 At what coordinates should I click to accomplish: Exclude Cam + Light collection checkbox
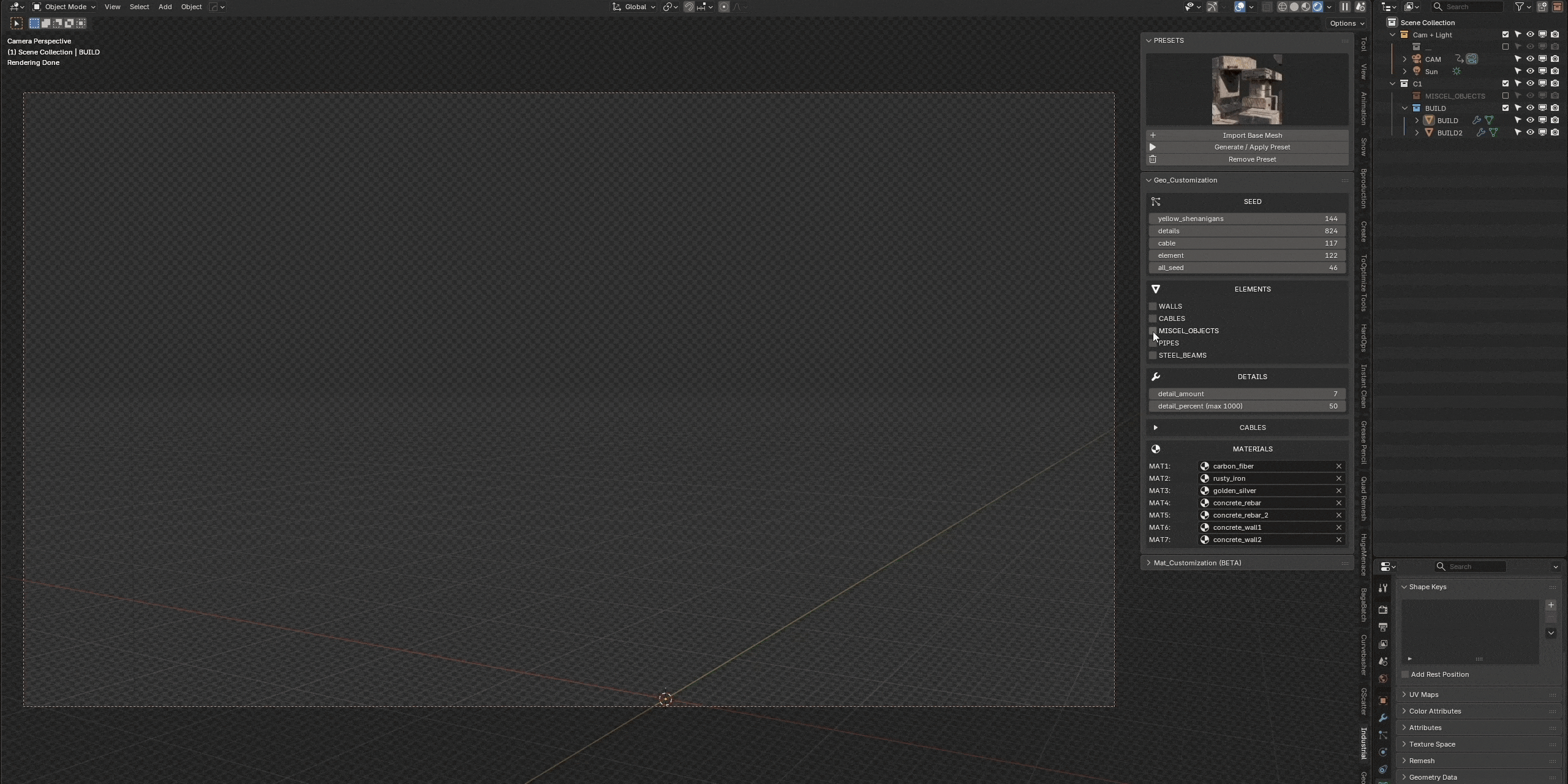1506,34
